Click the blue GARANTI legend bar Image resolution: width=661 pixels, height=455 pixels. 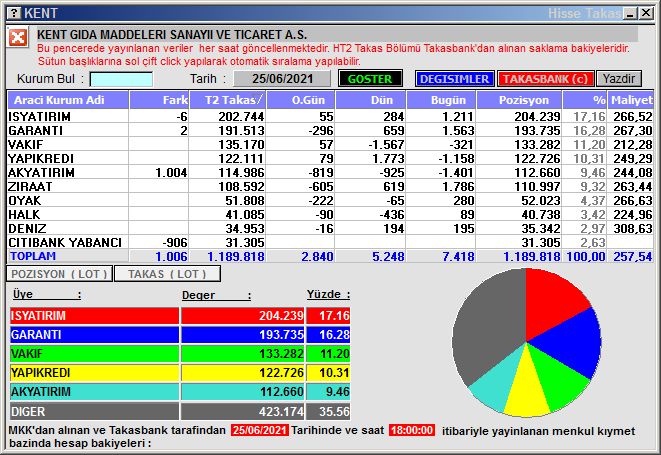click(x=94, y=334)
